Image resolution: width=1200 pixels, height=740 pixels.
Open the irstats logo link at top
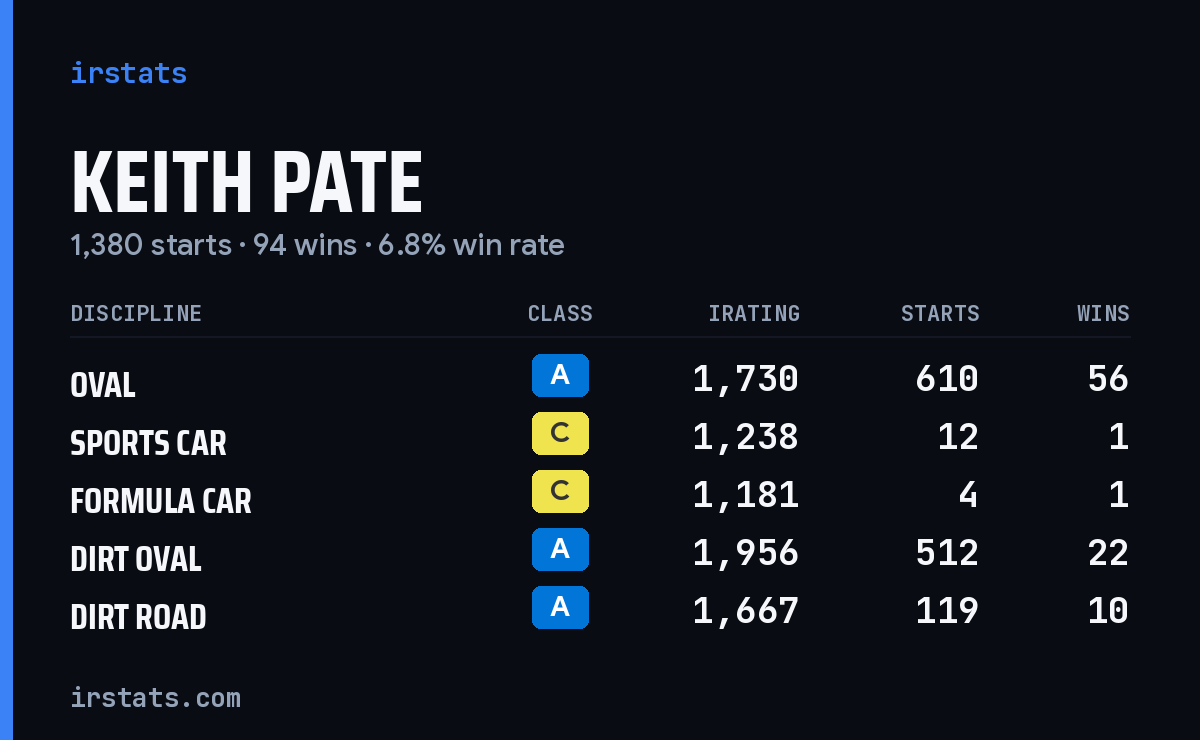pos(129,73)
